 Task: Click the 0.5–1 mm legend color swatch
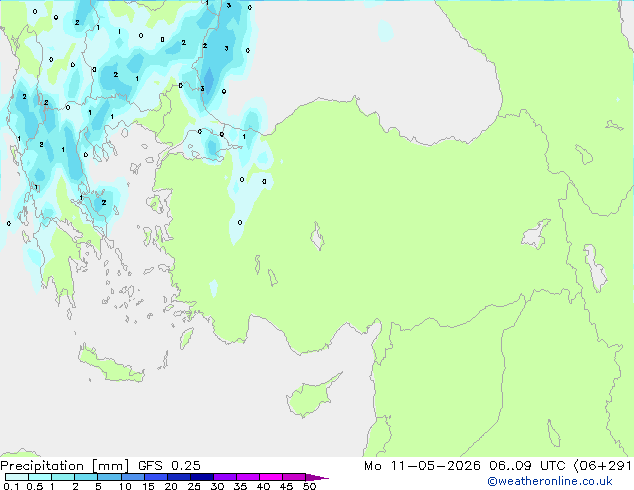tap(40, 477)
